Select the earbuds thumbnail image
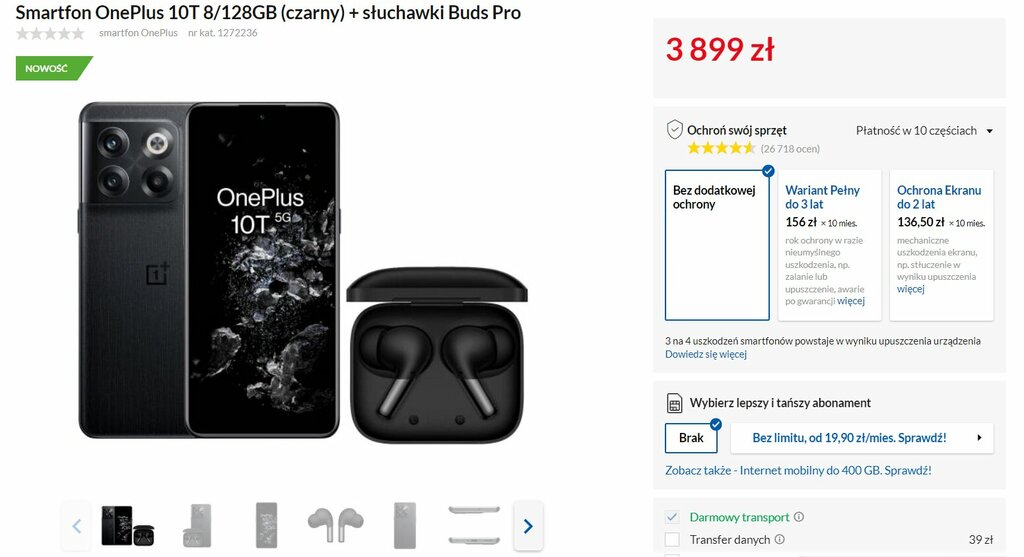 pos(336,526)
